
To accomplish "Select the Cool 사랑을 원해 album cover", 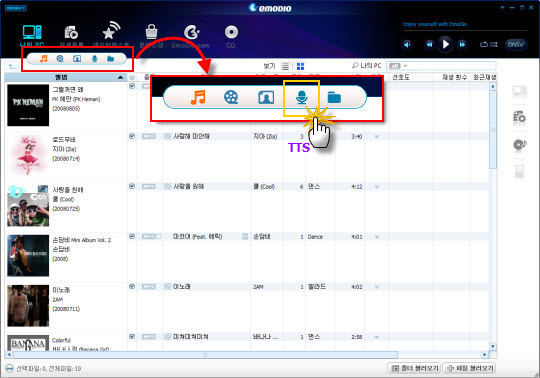I will [28, 206].
